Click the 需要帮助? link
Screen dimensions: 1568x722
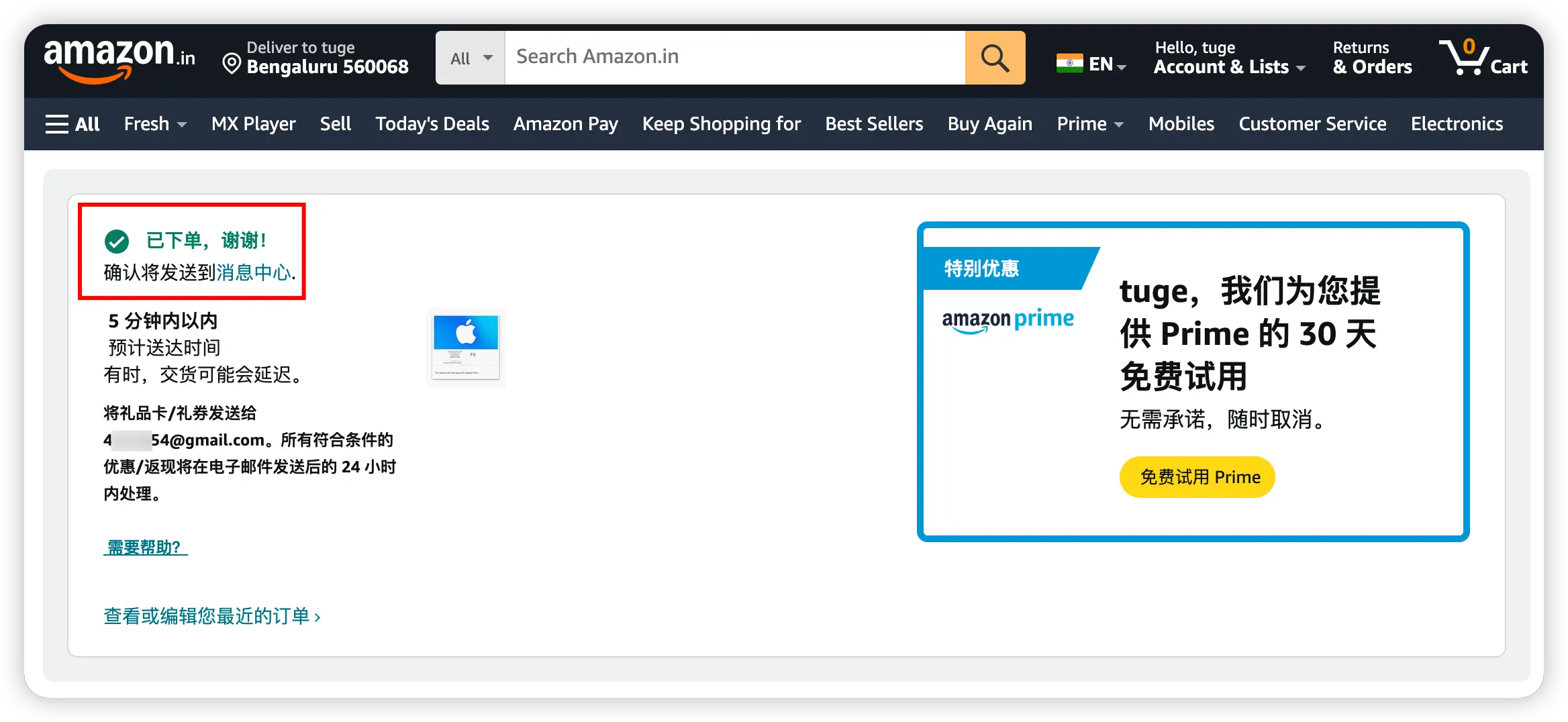coord(145,548)
